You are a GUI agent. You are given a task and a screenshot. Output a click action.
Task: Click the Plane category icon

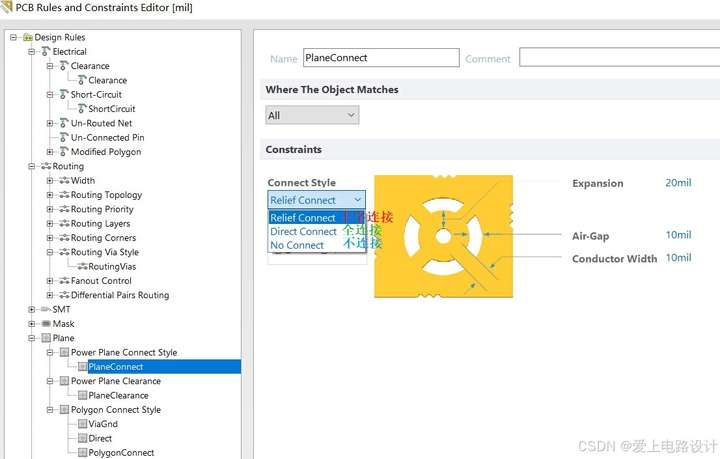pos(46,338)
